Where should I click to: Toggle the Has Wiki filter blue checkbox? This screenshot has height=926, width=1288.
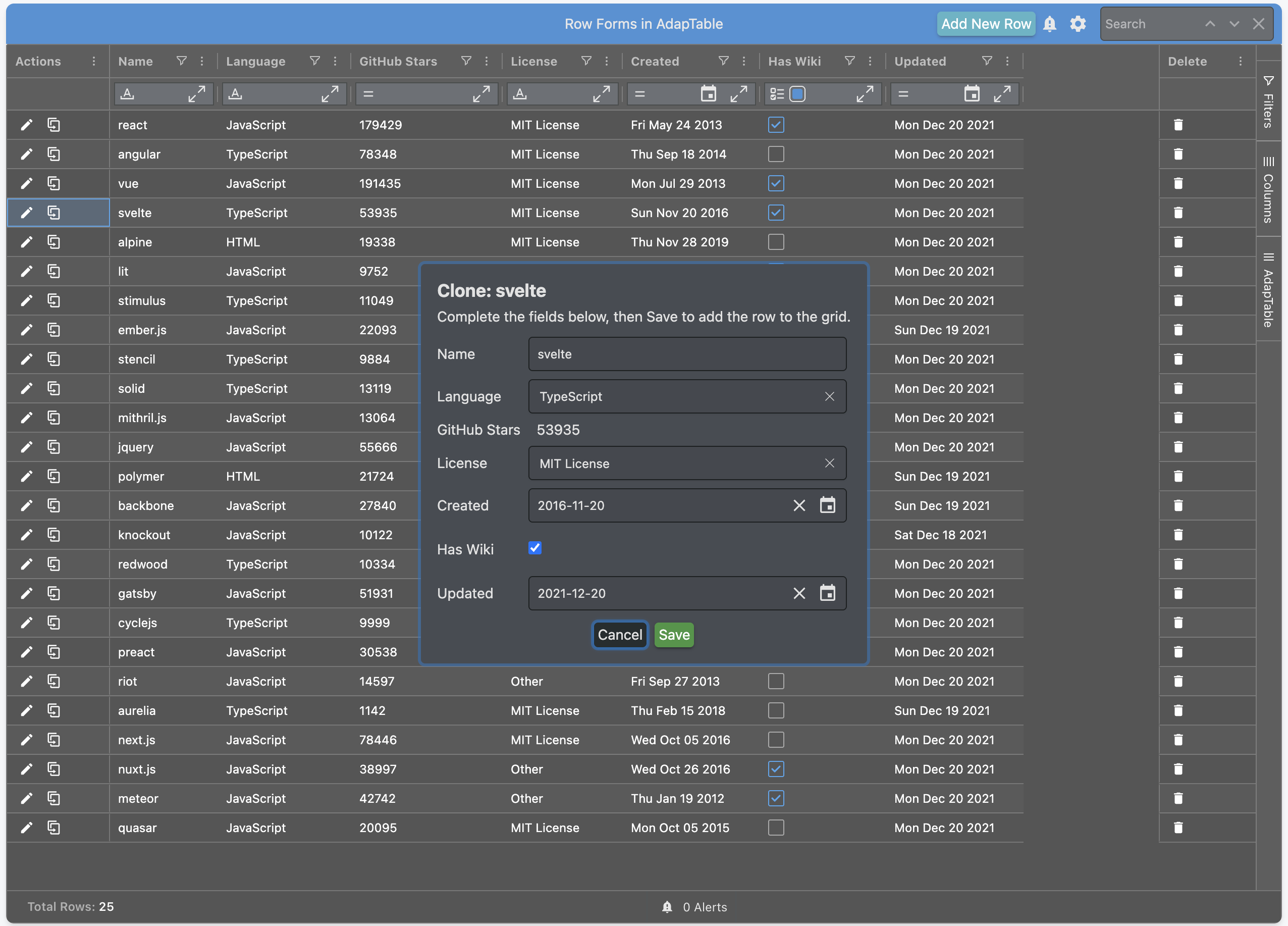tap(797, 94)
